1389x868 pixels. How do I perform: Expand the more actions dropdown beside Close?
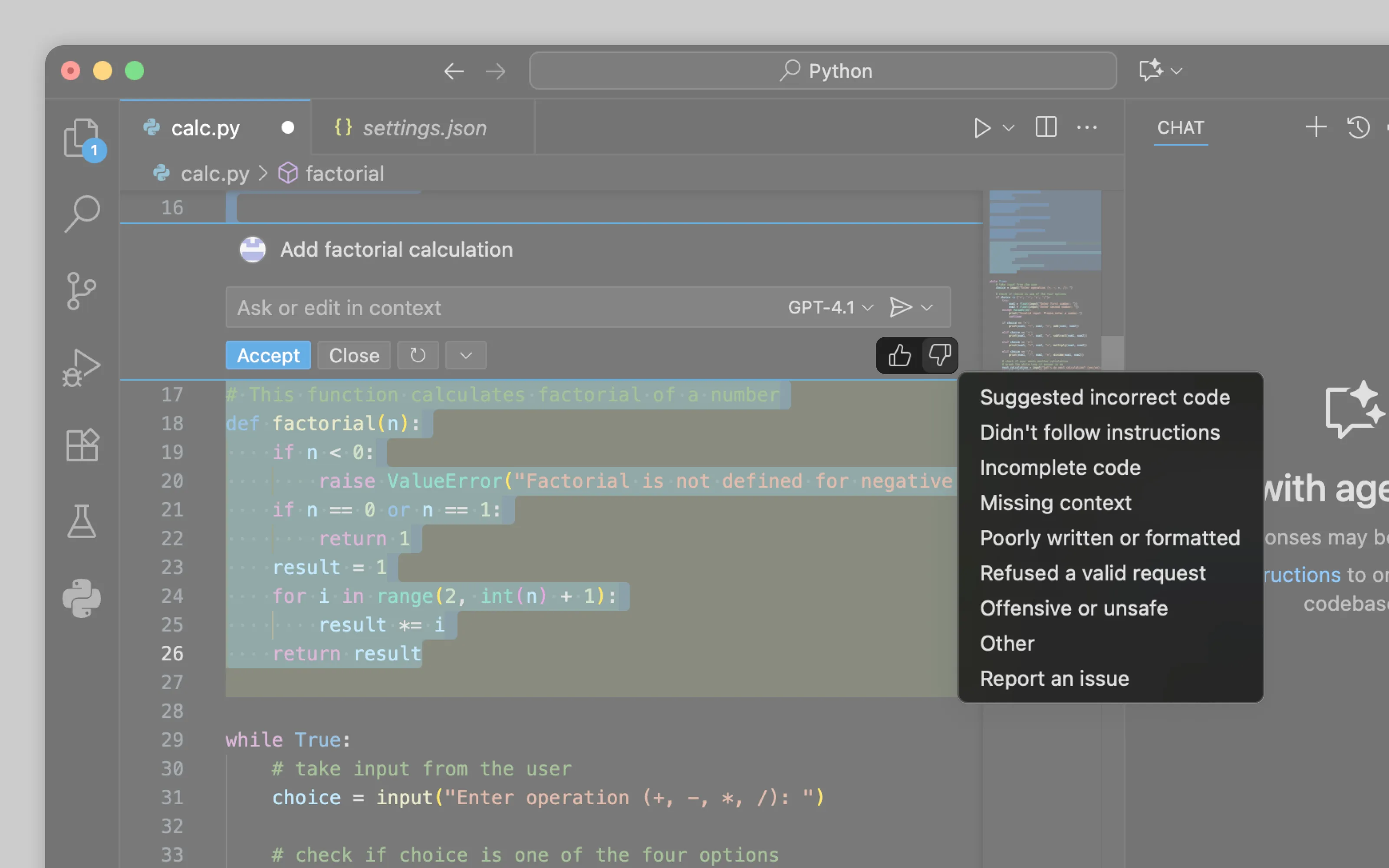click(465, 355)
